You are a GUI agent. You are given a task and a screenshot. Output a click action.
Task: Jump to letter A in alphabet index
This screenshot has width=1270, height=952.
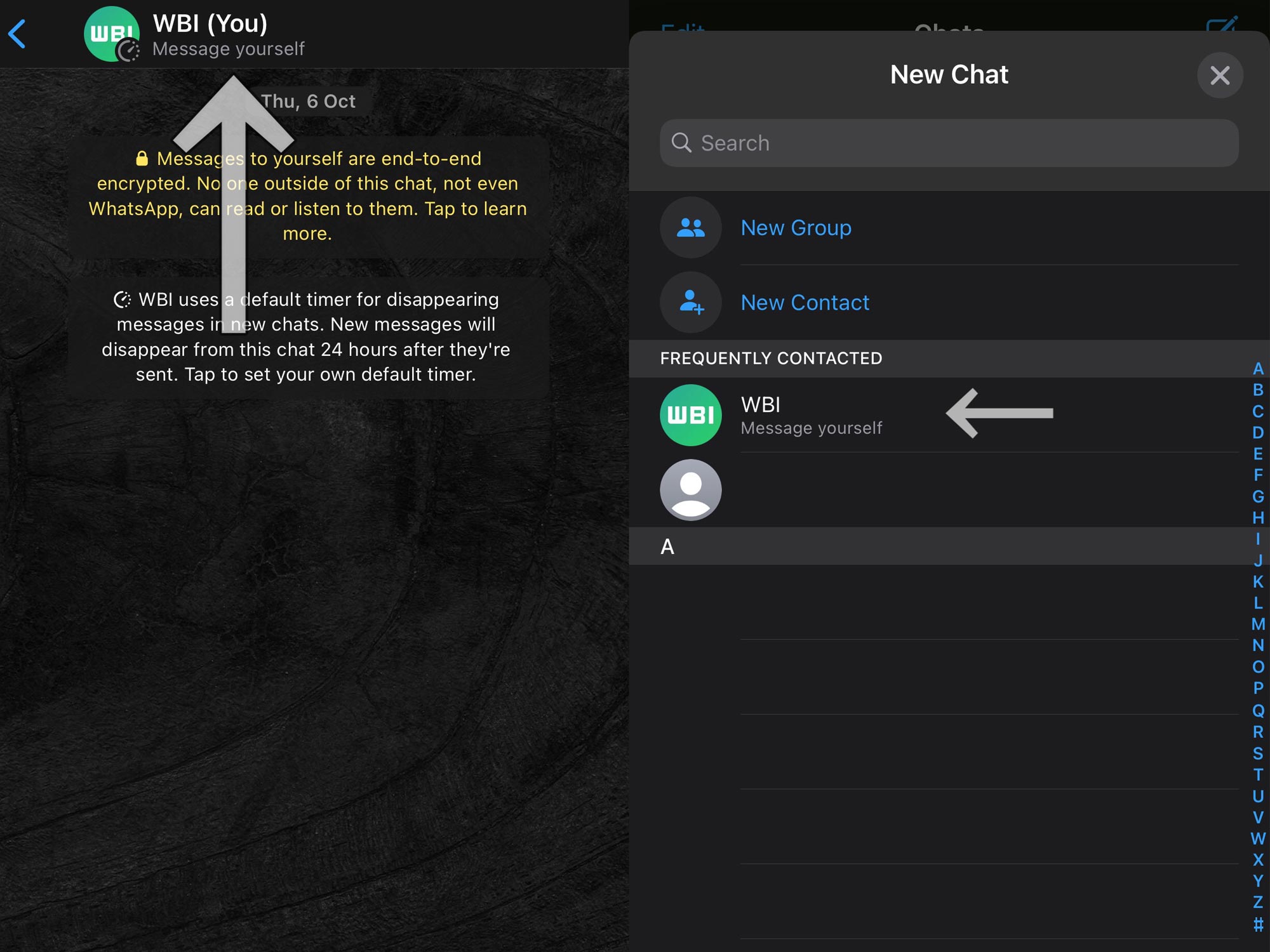[1257, 369]
